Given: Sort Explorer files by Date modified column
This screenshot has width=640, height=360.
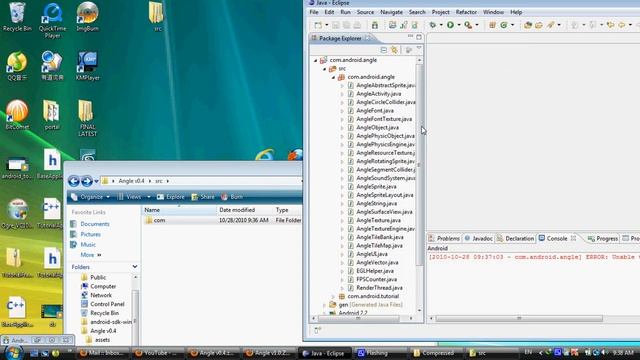Looking at the screenshot, I should (244, 210).
